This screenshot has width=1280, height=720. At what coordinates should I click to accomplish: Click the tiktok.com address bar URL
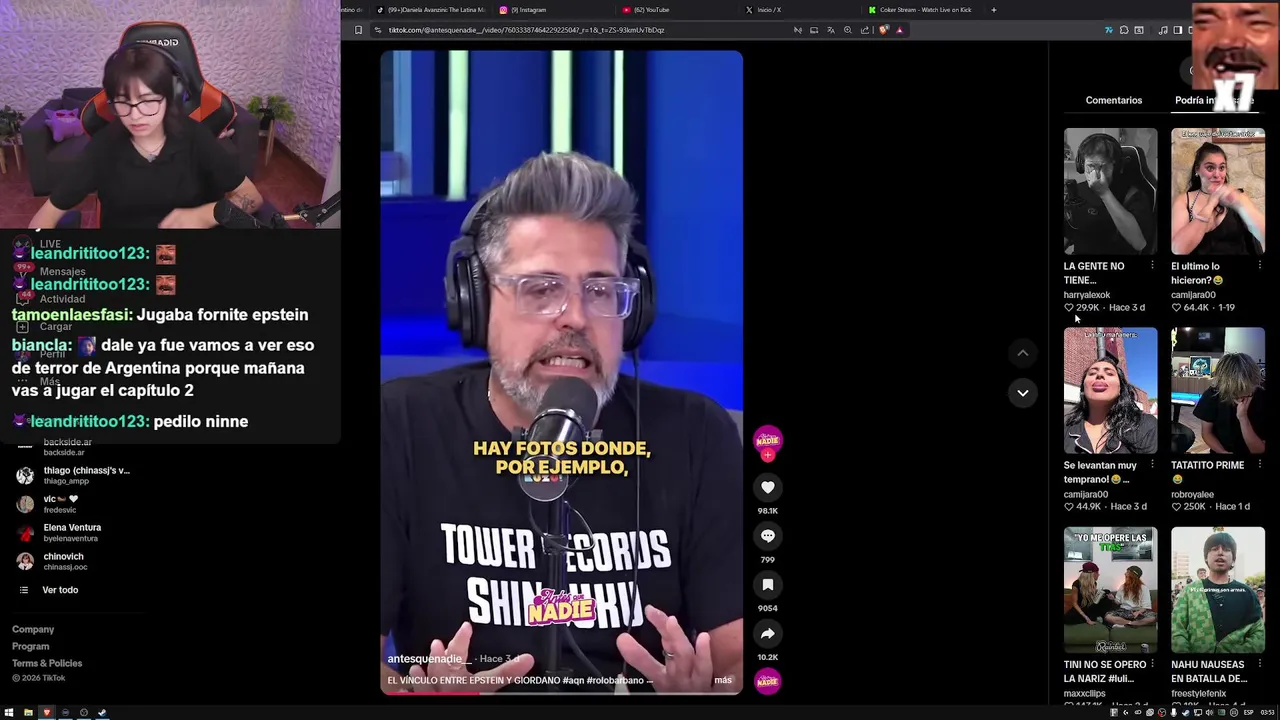[526, 30]
